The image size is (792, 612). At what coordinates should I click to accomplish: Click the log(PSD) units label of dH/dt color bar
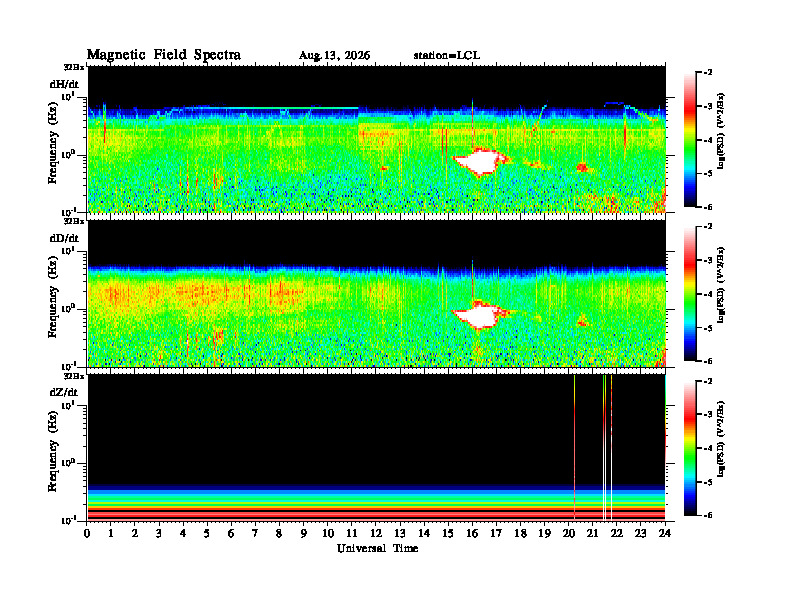(721, 131)
